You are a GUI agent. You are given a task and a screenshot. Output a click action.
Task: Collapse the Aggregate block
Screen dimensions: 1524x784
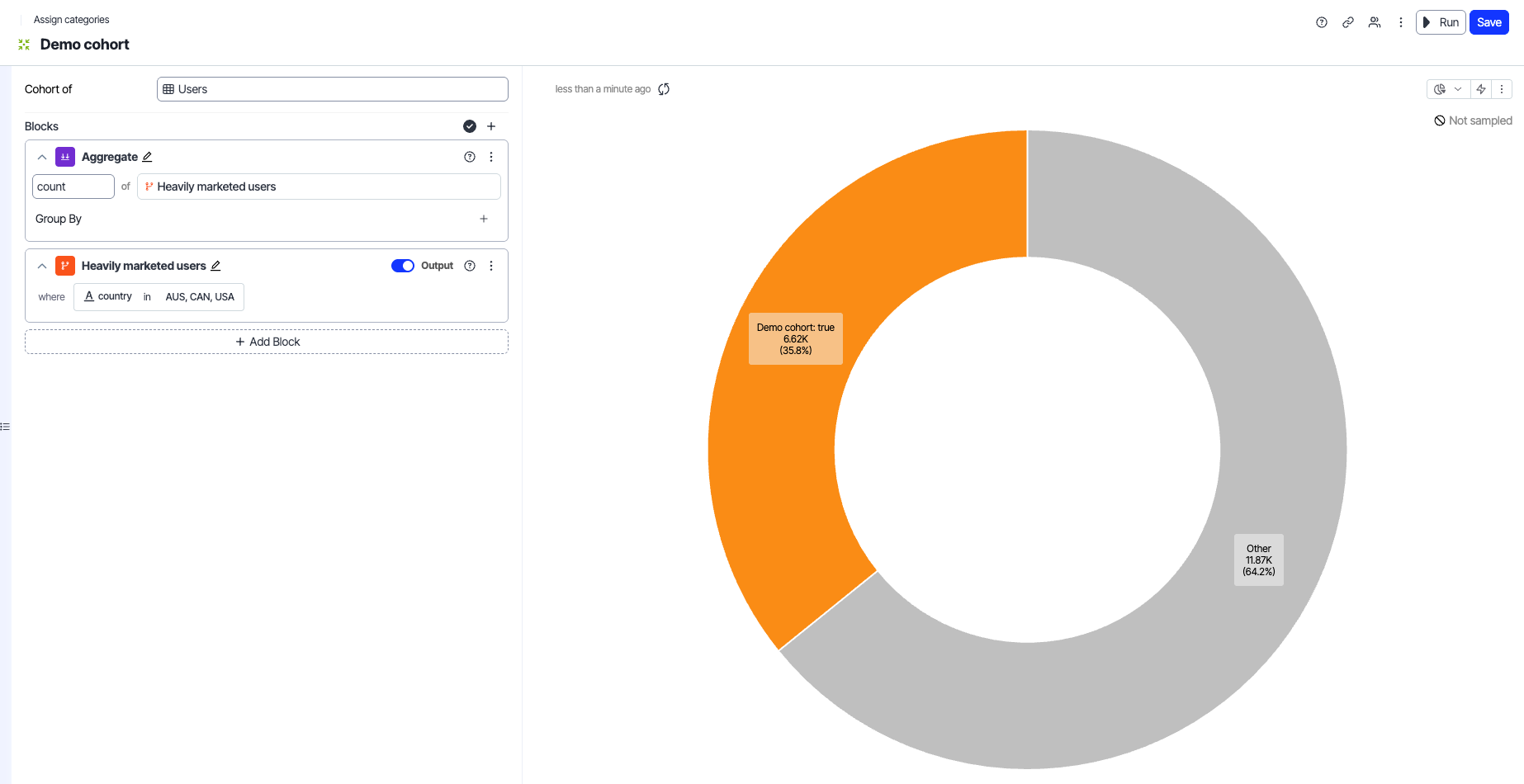[42, 157]
